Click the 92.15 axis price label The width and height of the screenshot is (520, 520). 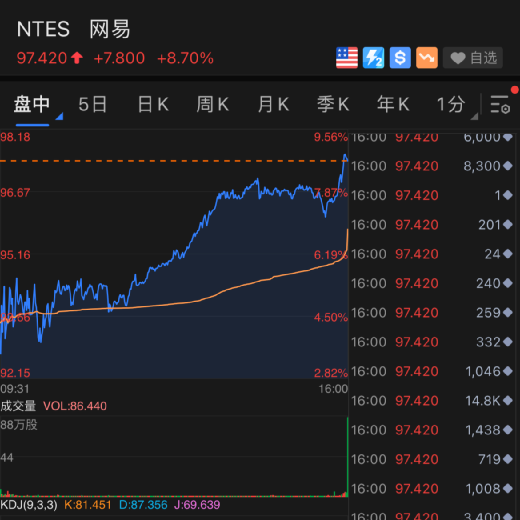pyautogui.click(x=15, y=373)
